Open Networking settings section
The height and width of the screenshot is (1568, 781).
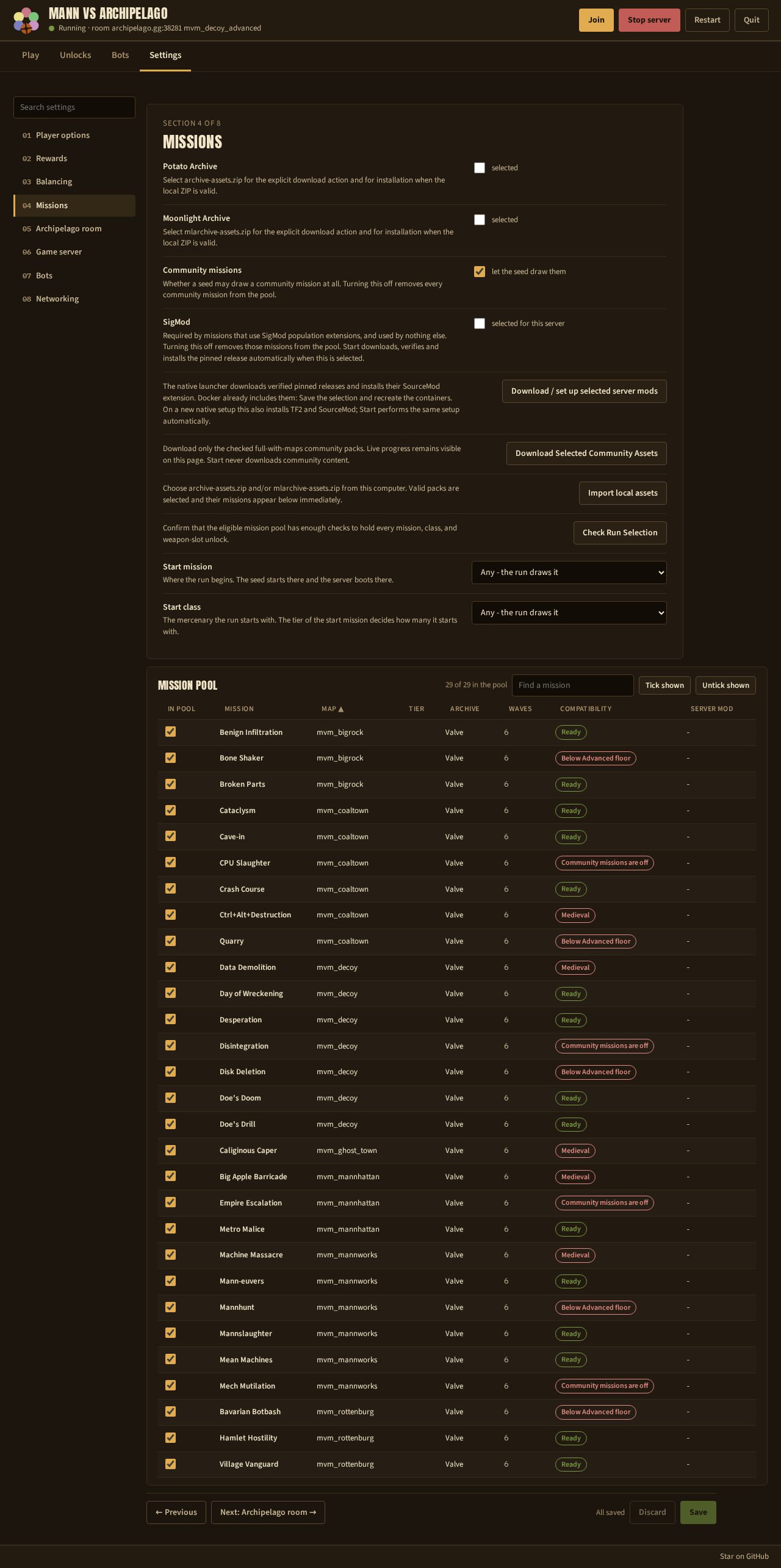(74, 299)
